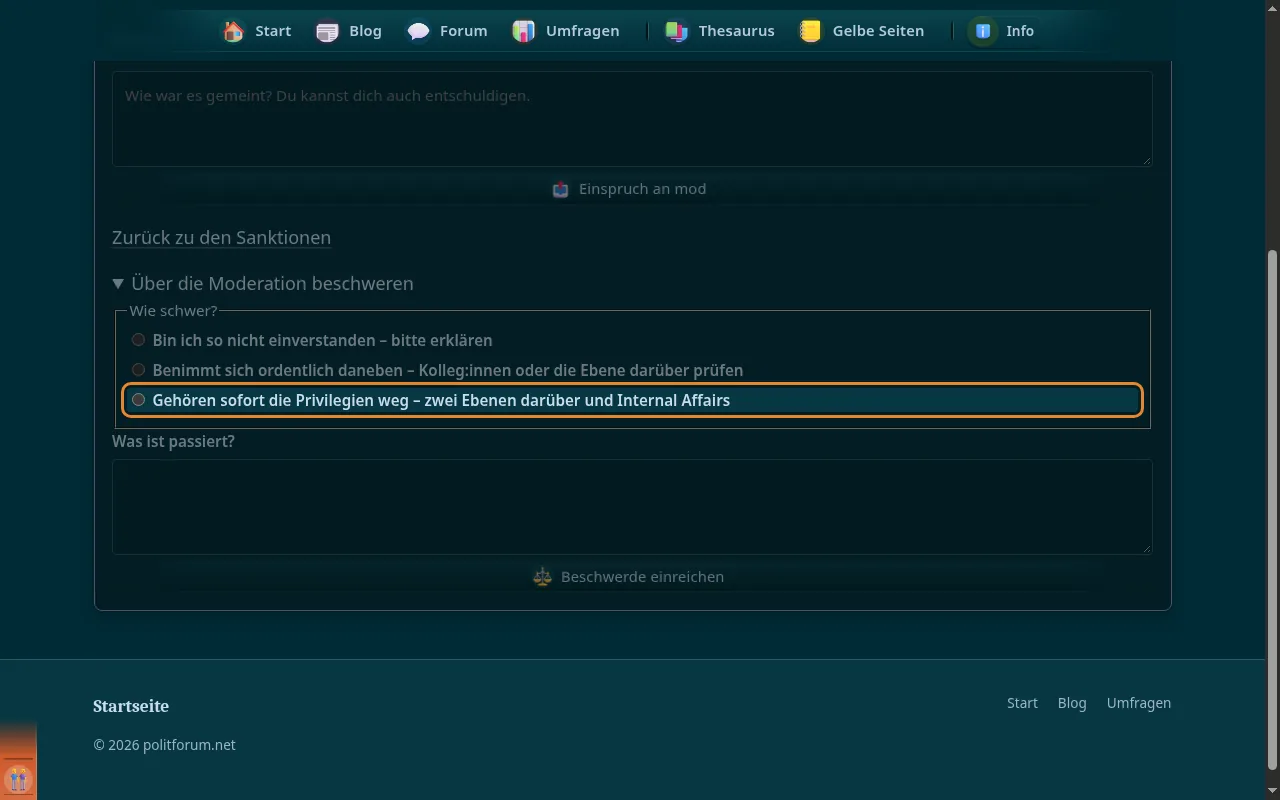Open the Blog link in the footer
The width and height of the screenshot is (1280, 800).
(1072, 703)
